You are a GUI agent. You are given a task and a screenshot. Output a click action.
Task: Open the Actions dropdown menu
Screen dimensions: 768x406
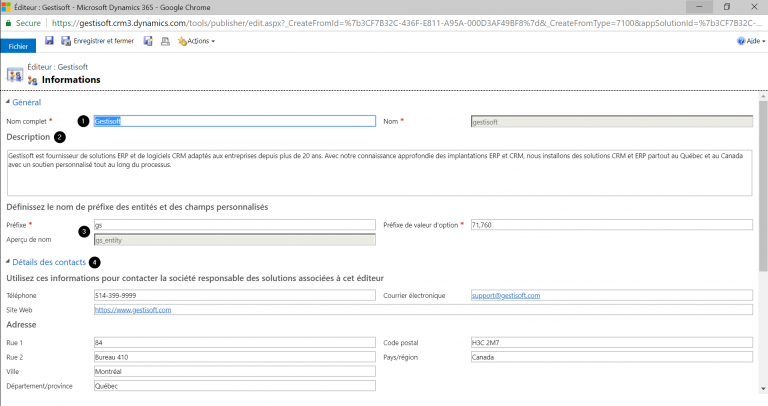coord(196,41)
